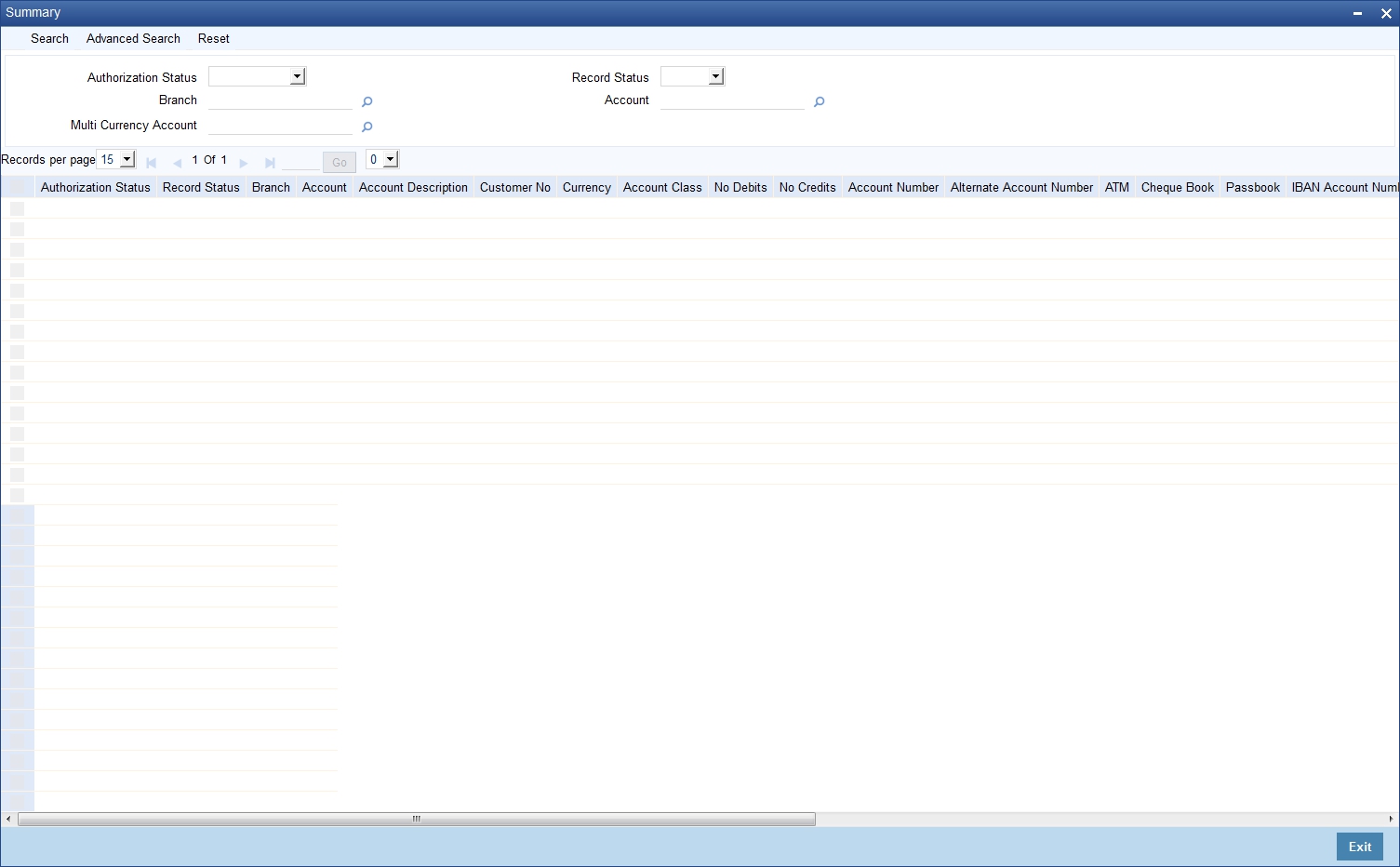
Task: Click the No Debits column header
Action: pyautogui.click(x=740, y=187)
